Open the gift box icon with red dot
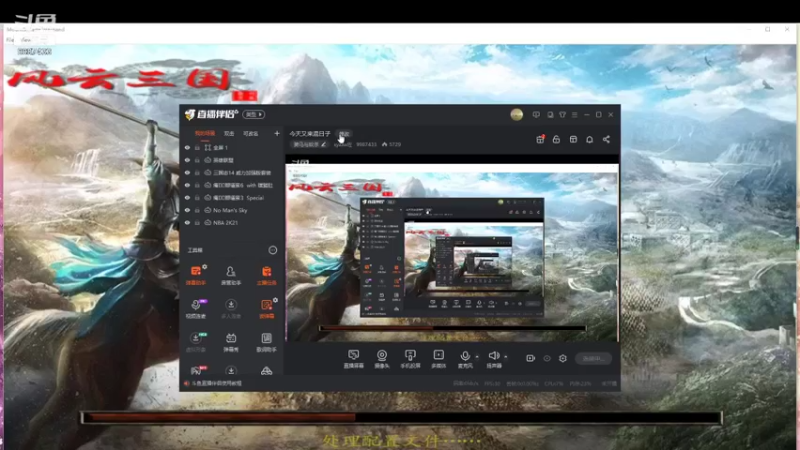Image resolution: width=800 pixels, height=450 pixels. tap(540, 139)
